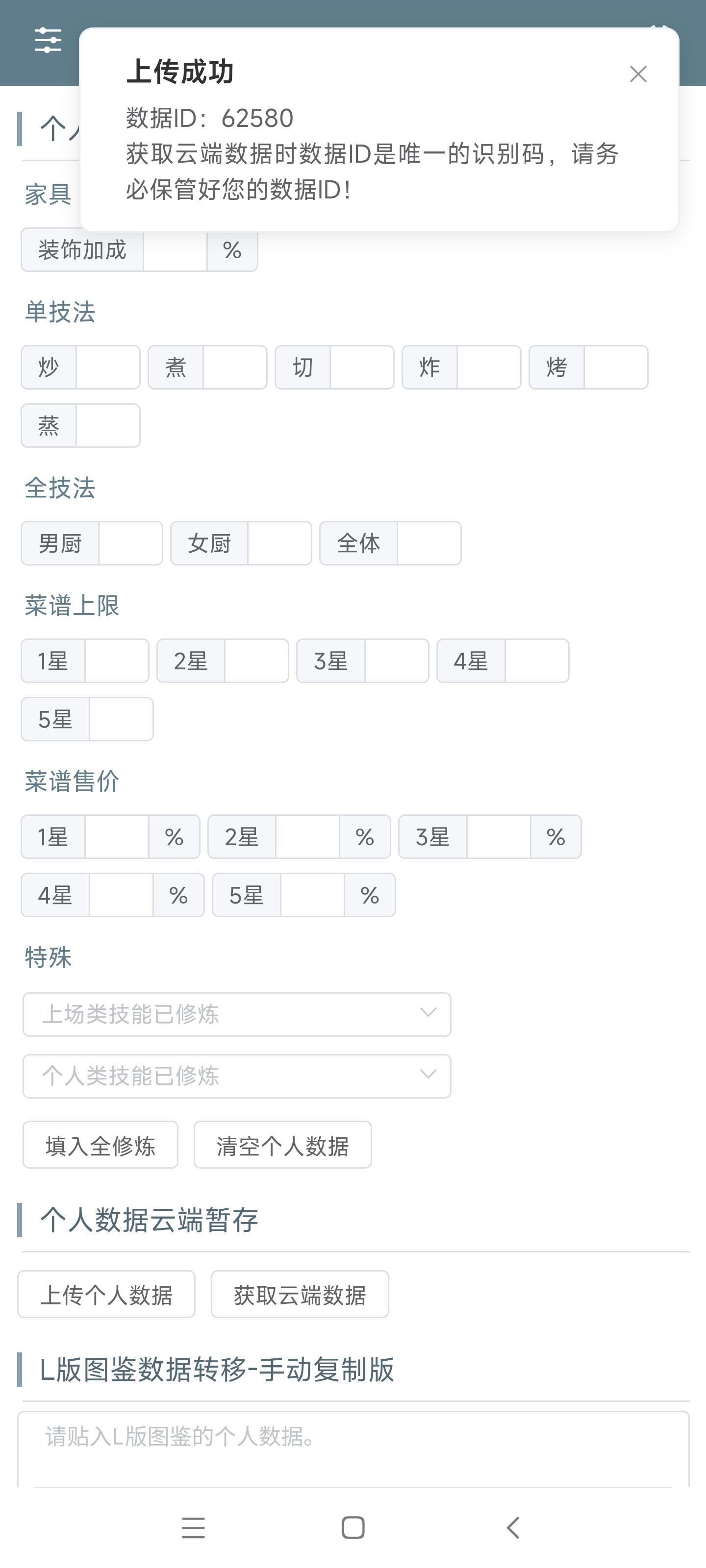706x1568 pixels.
Task: Focus the 菜谱上限 4星 input field
Action: pos(537,661)
